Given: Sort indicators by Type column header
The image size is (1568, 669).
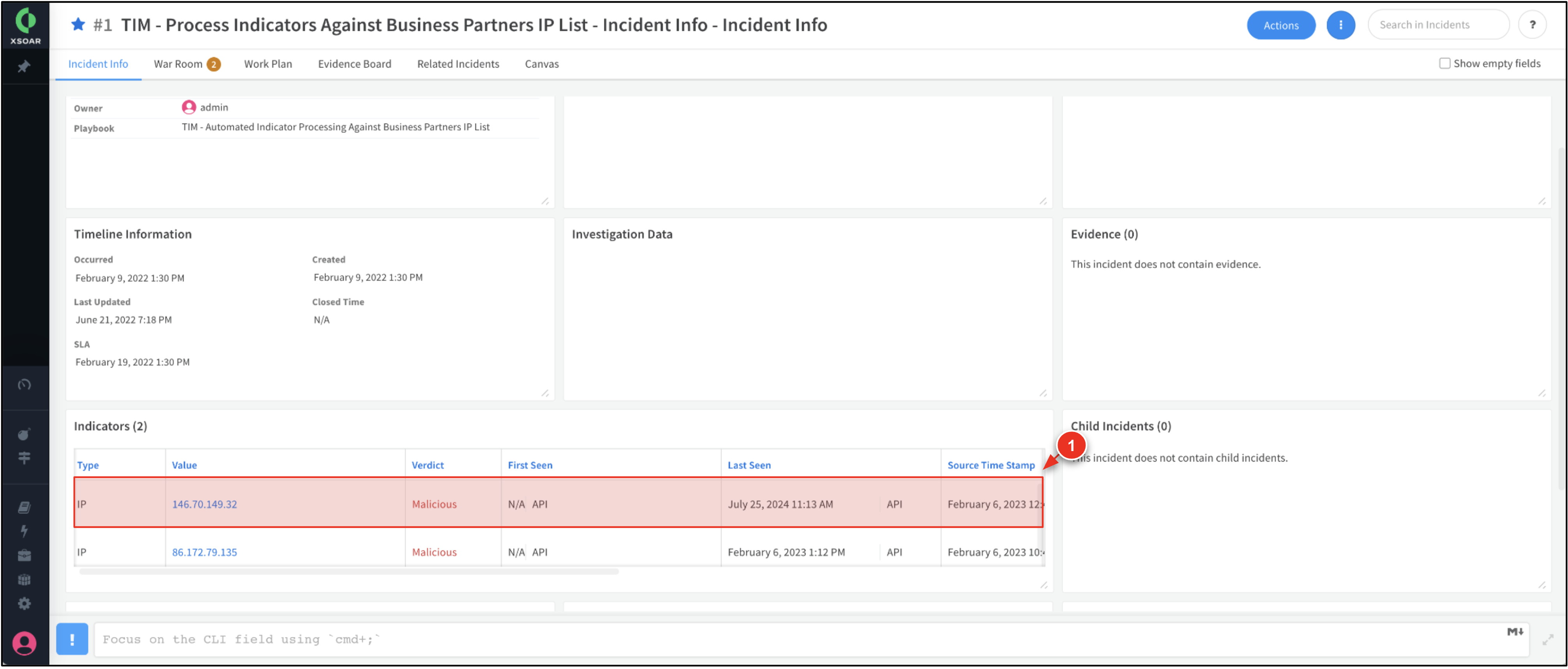Looking at the screenshot, I should point(88,465).
